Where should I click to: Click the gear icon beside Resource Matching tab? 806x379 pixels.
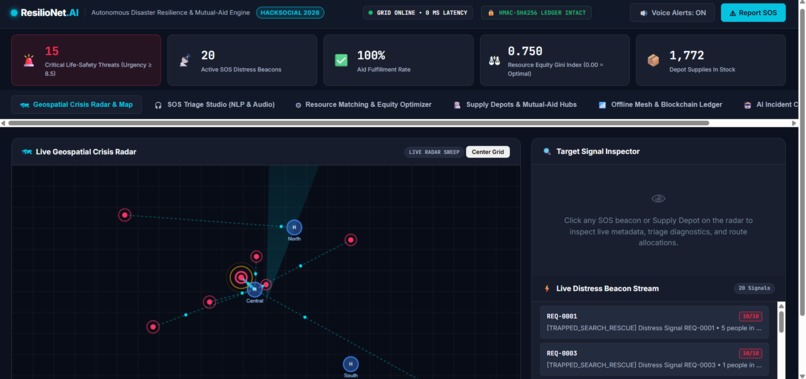pyautogui.click(x=298, y=105)
